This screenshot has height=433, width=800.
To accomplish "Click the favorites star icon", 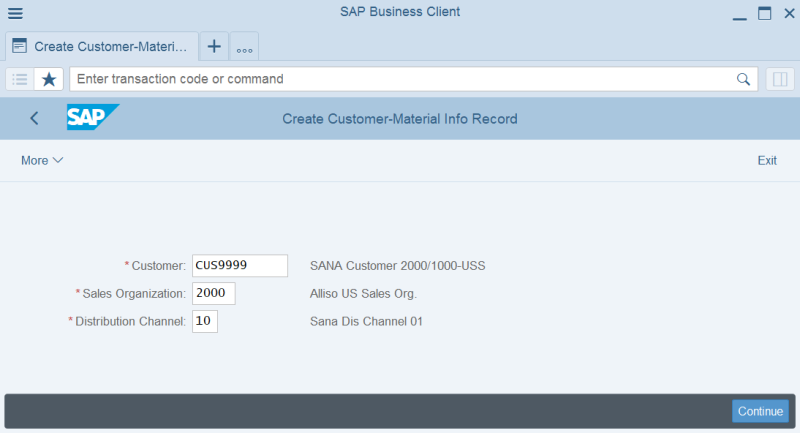I will click(x=49, y=79).
